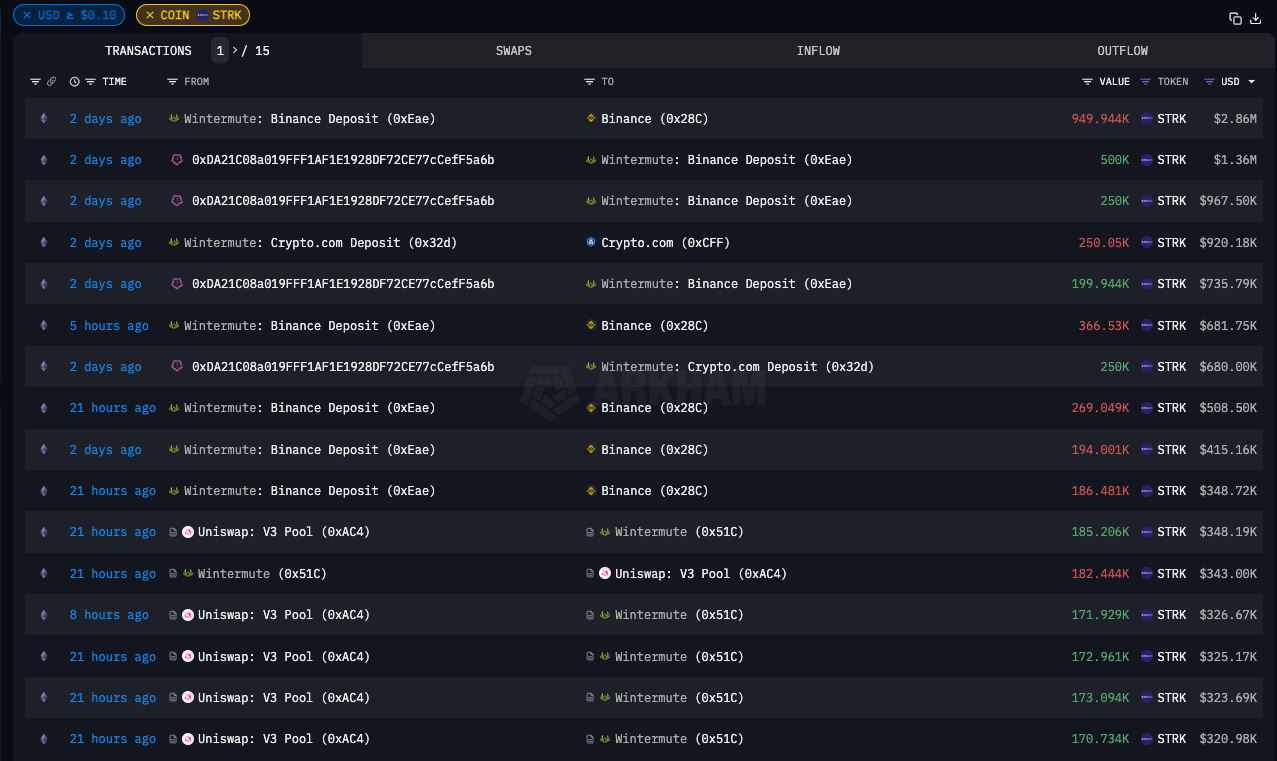Image resolution: width=1277 pixels, height=761 pixels.
Task: Click the pink address icon in the $1.36M row
Action: point(177,160)
